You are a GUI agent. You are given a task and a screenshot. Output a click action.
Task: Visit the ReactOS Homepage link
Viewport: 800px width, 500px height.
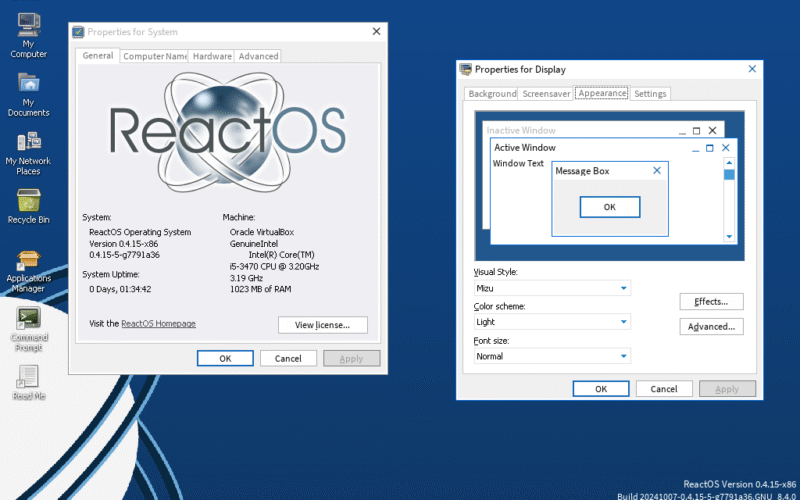(x=158, y=324)
